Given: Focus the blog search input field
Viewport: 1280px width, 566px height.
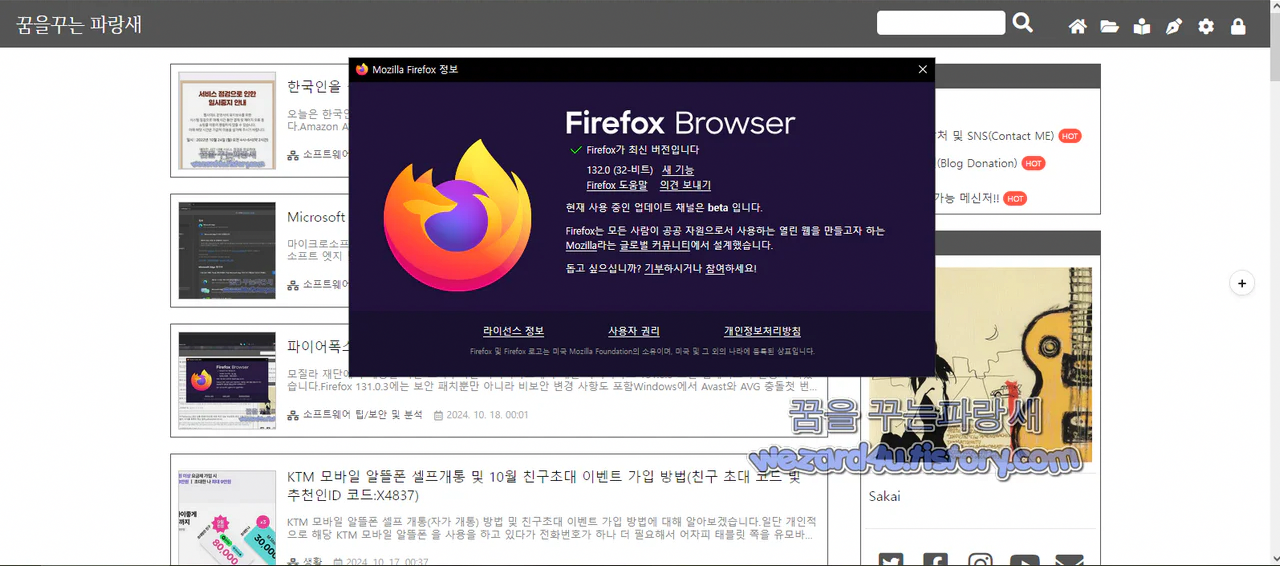Looking at the screenshot, I should pos(941,23).
